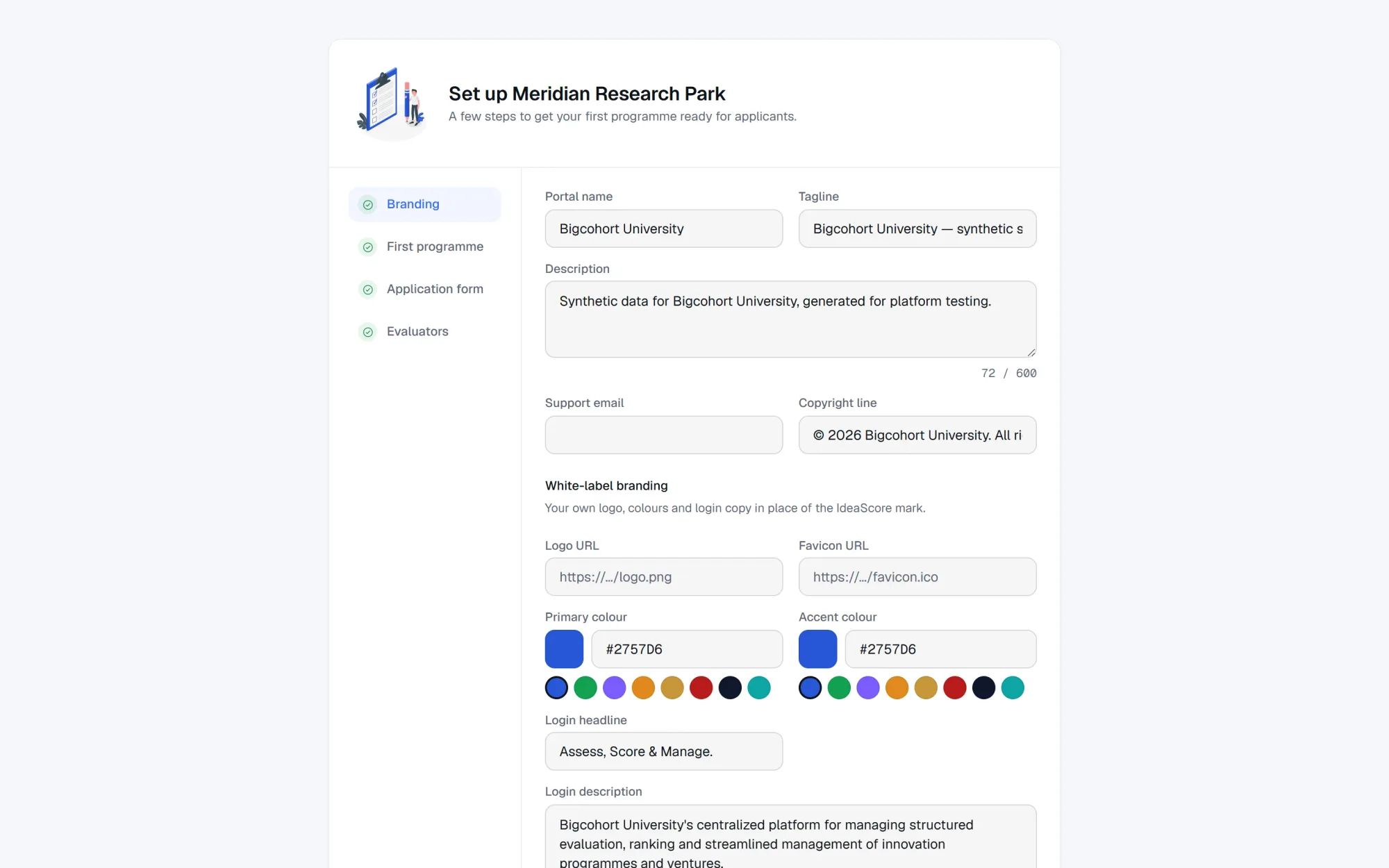Focus the Logo URL field
This screenshot has height=868, width=1389.
664,576
